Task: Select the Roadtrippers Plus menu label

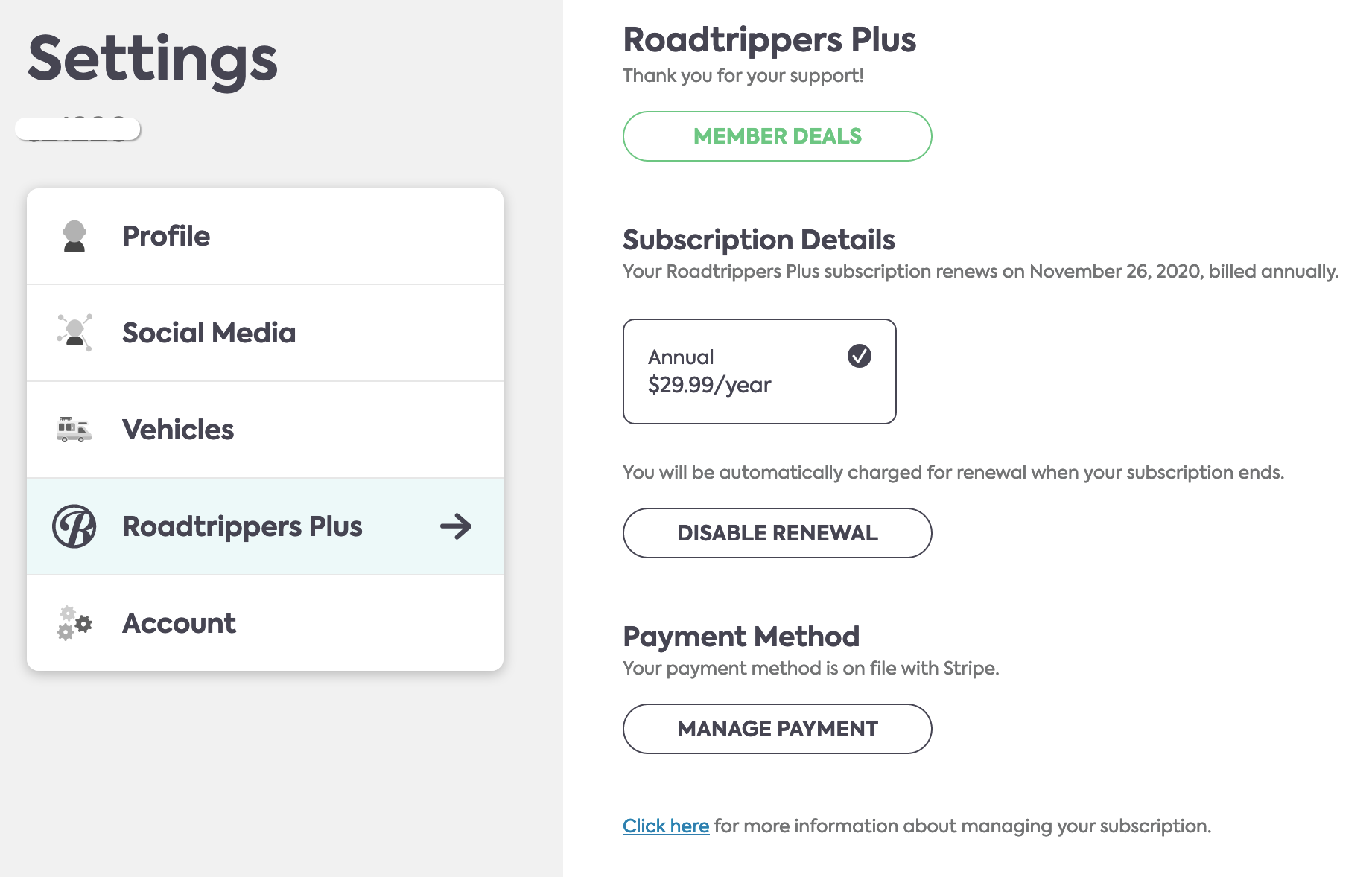Action: point(243,526)
